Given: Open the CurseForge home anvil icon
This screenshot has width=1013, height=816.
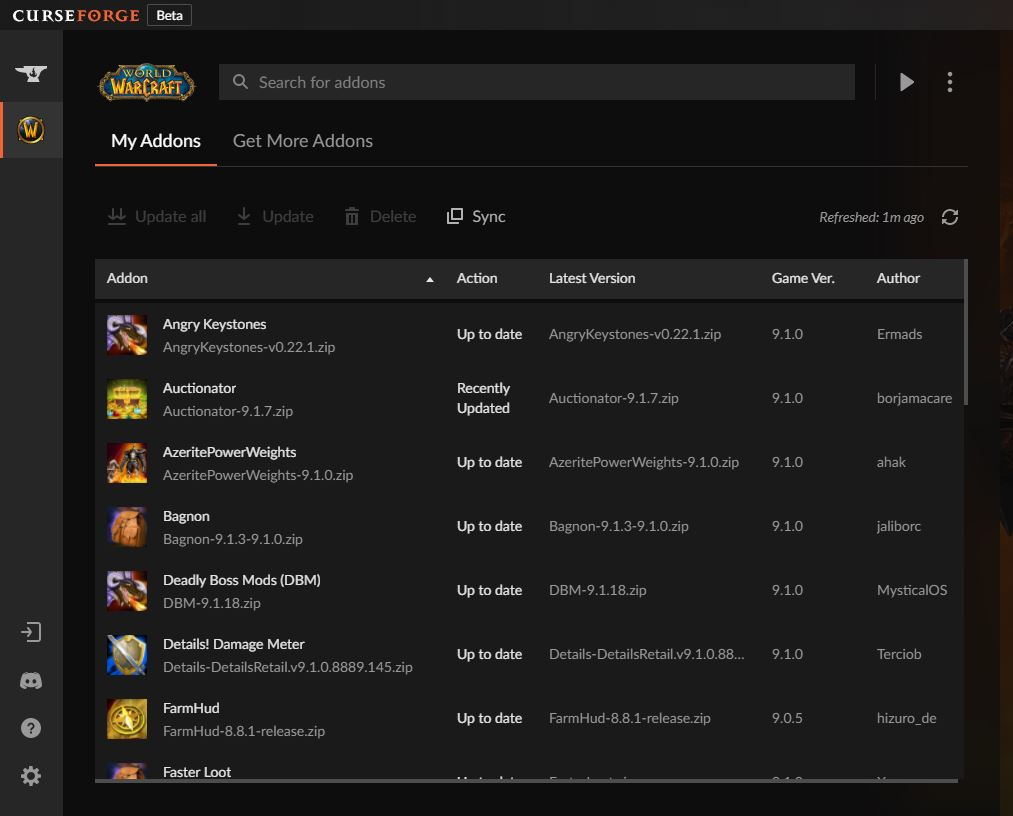Looking at the screenshot, I should point(31,74).
